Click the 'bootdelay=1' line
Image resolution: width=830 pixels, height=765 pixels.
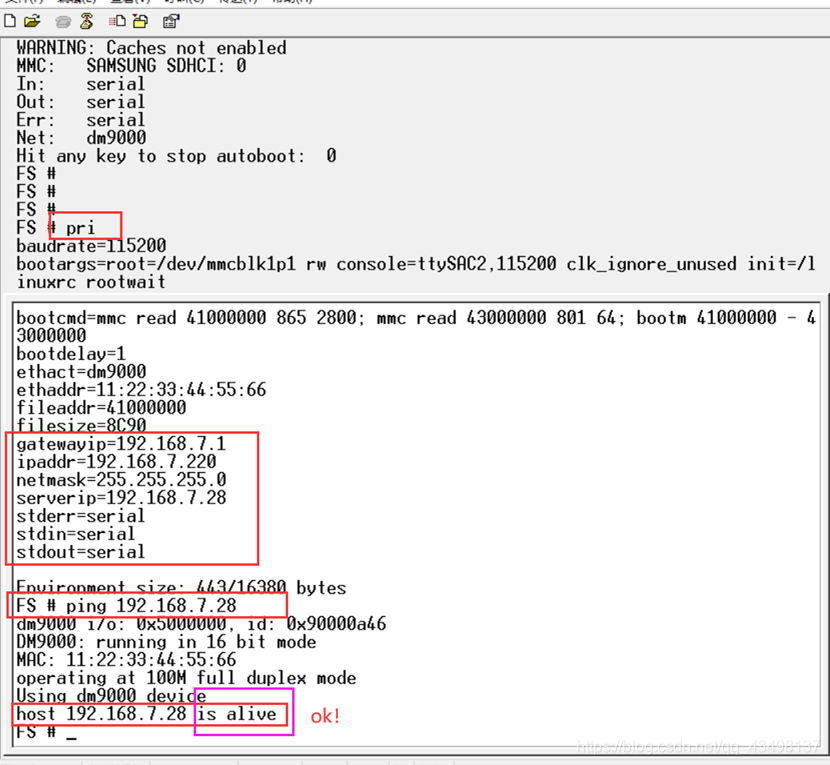tap(71, 354)
